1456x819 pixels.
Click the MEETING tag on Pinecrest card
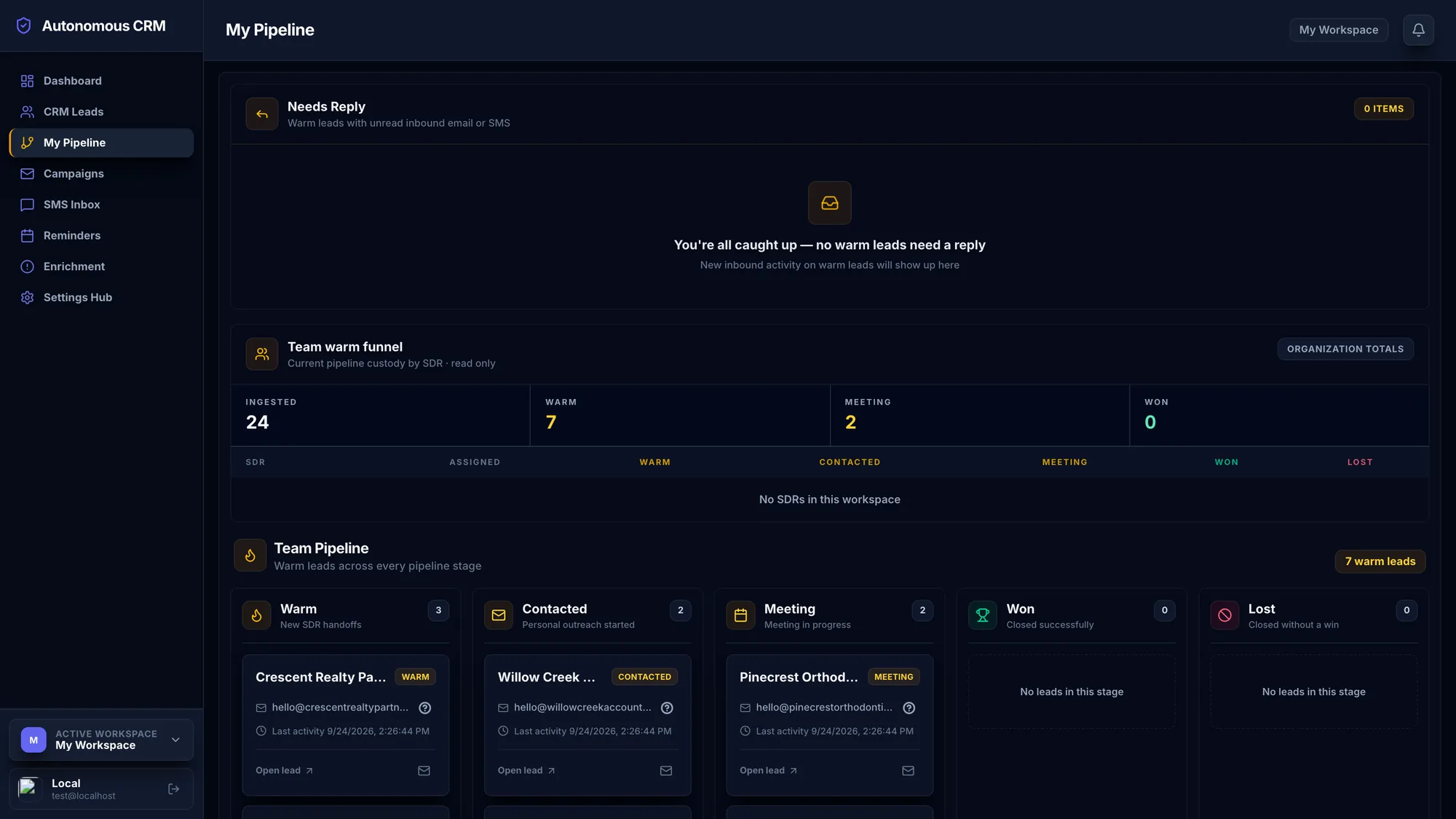[x=894, y=677]
